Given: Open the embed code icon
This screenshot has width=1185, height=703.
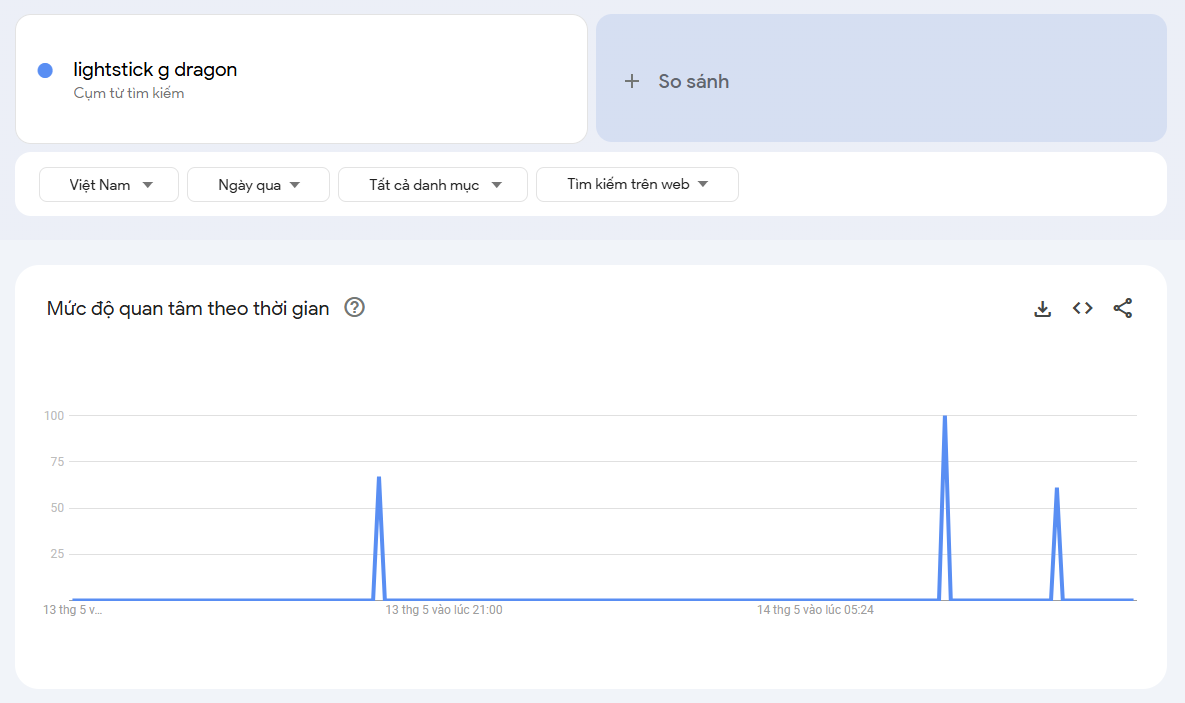Looking at the screenshot, I should point(1082,309).
